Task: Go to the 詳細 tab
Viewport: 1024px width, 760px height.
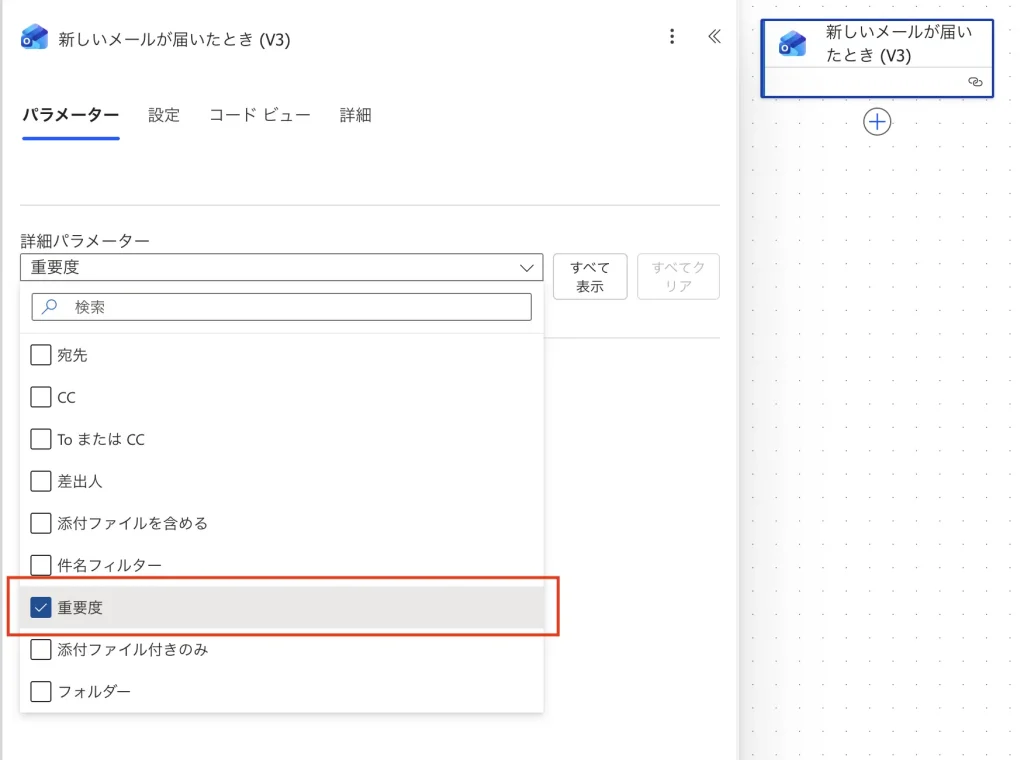Action: tap(355, 115)
